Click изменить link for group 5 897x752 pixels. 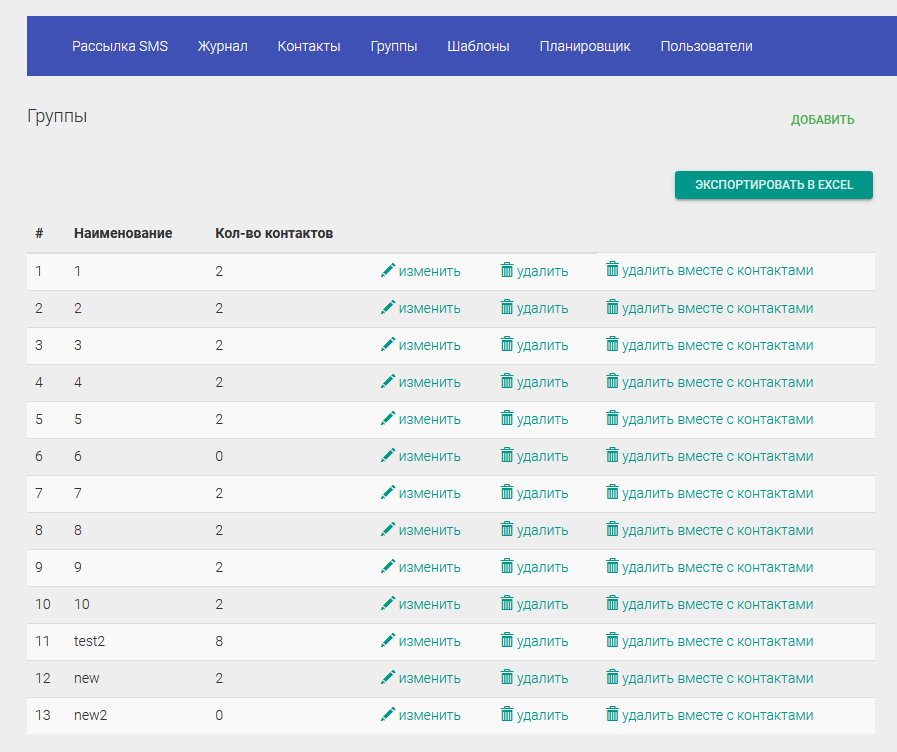[429, 420]
